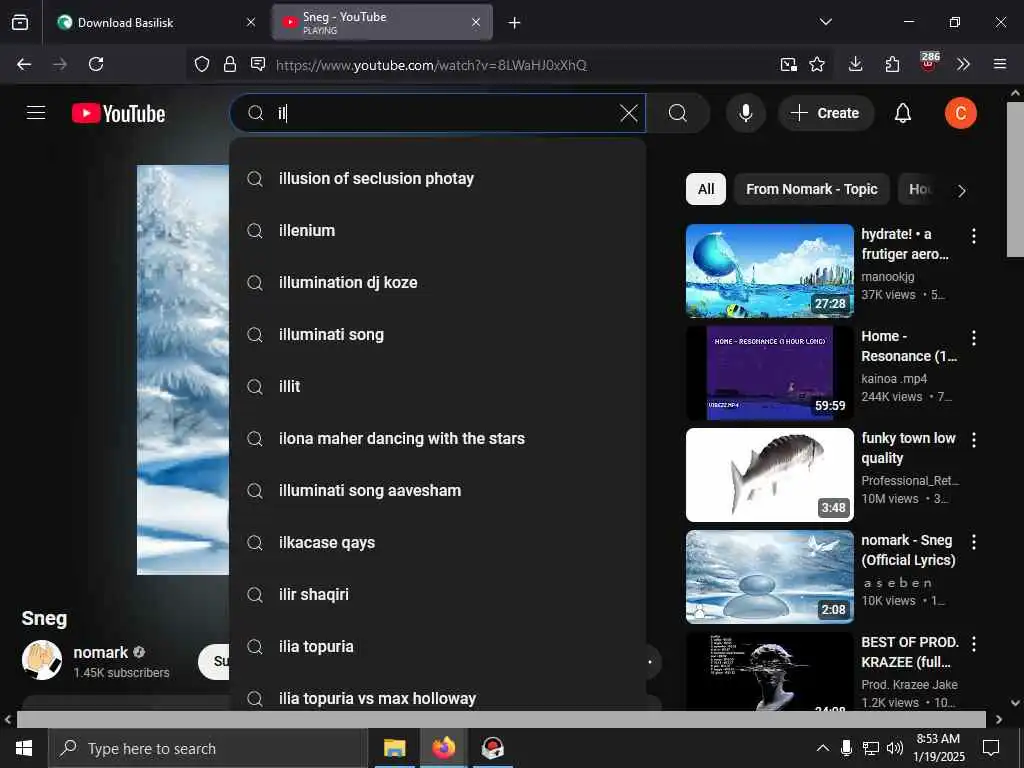Select the All filter chip

[705, 189]
